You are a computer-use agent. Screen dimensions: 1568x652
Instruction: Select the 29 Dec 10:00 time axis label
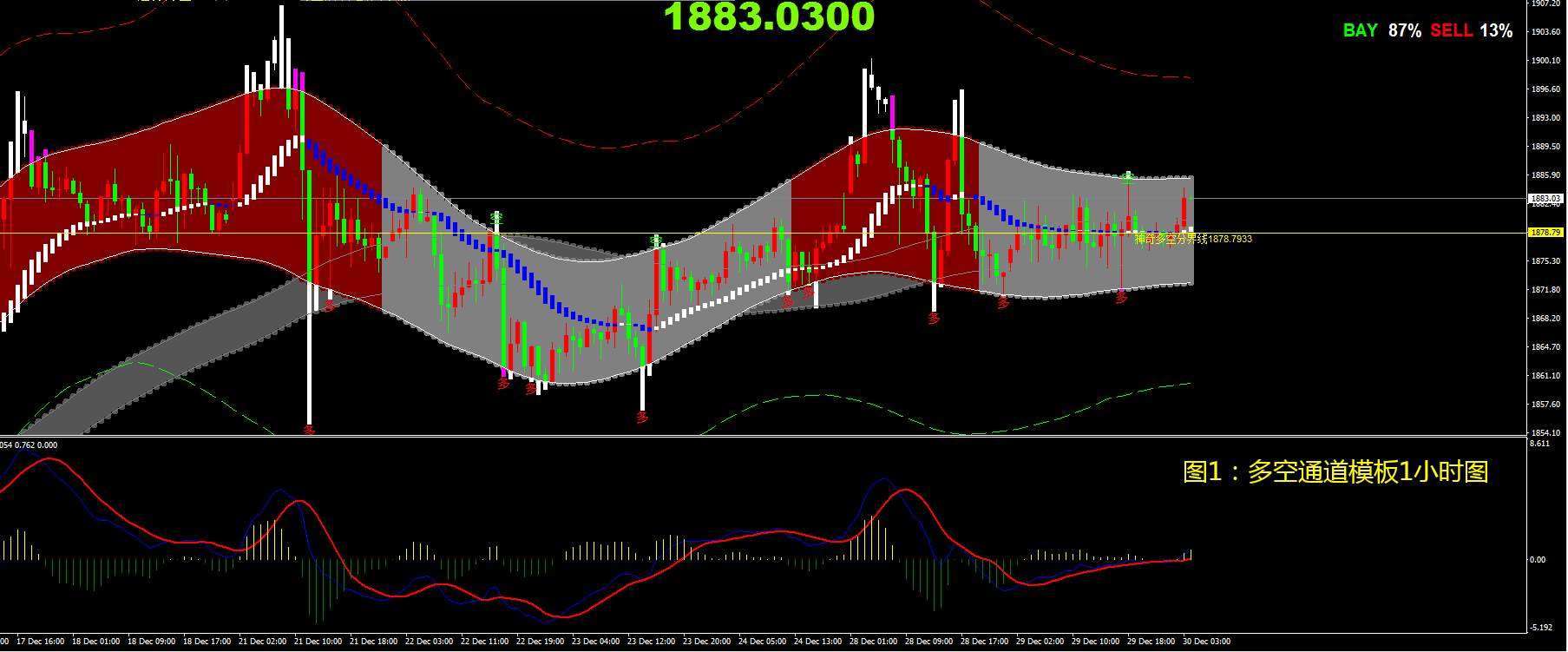[1096, 642]
